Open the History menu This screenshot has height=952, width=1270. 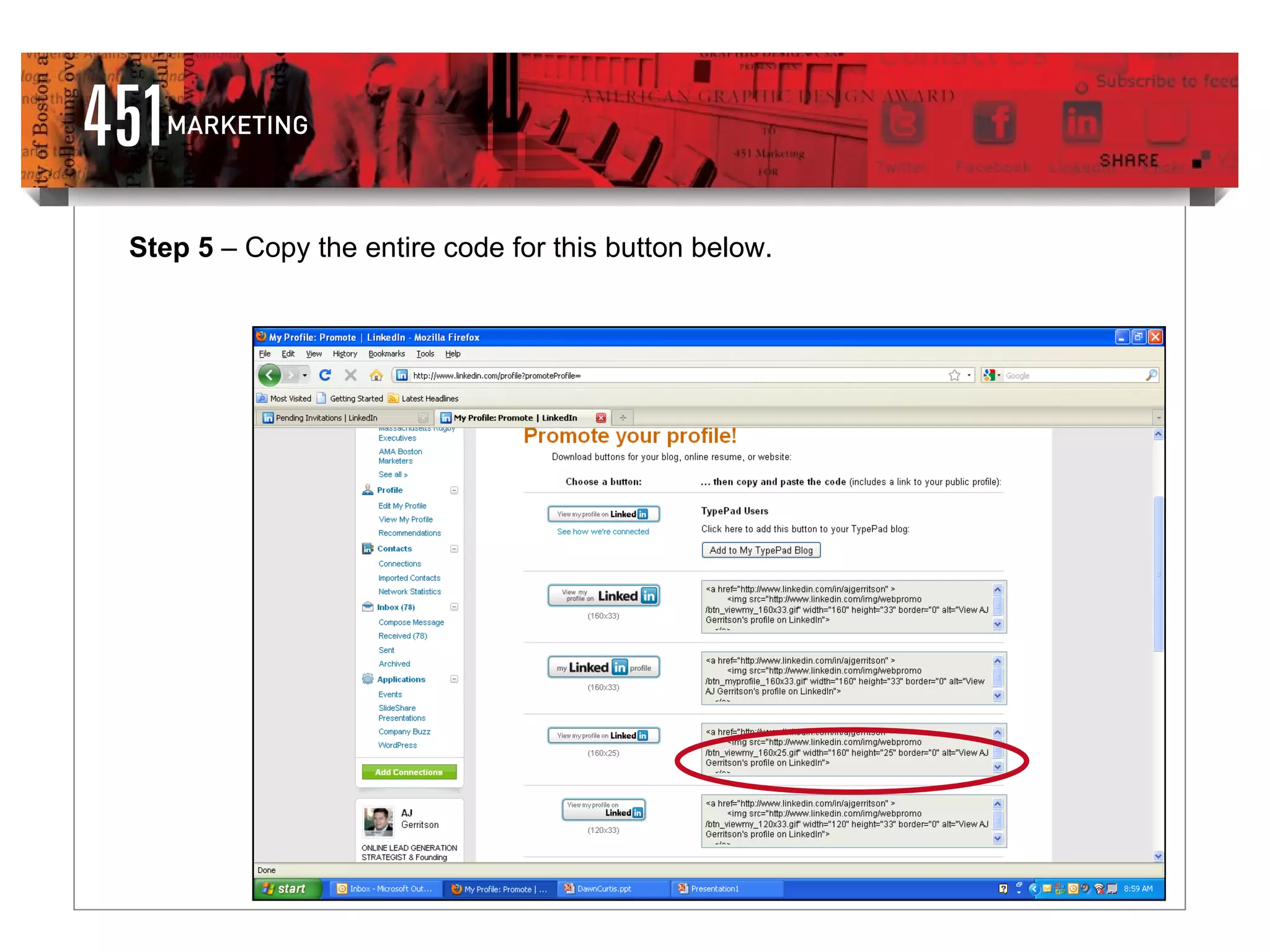345,354
